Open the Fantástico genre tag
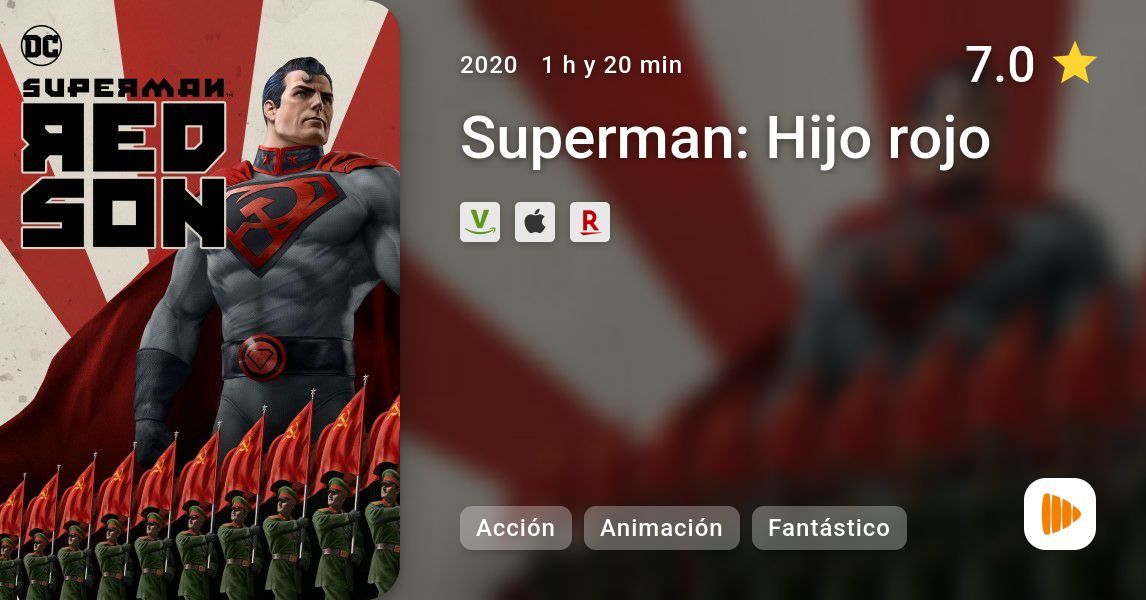The width and height of the screenshot is (1146, 600). (x=829, y=528)
